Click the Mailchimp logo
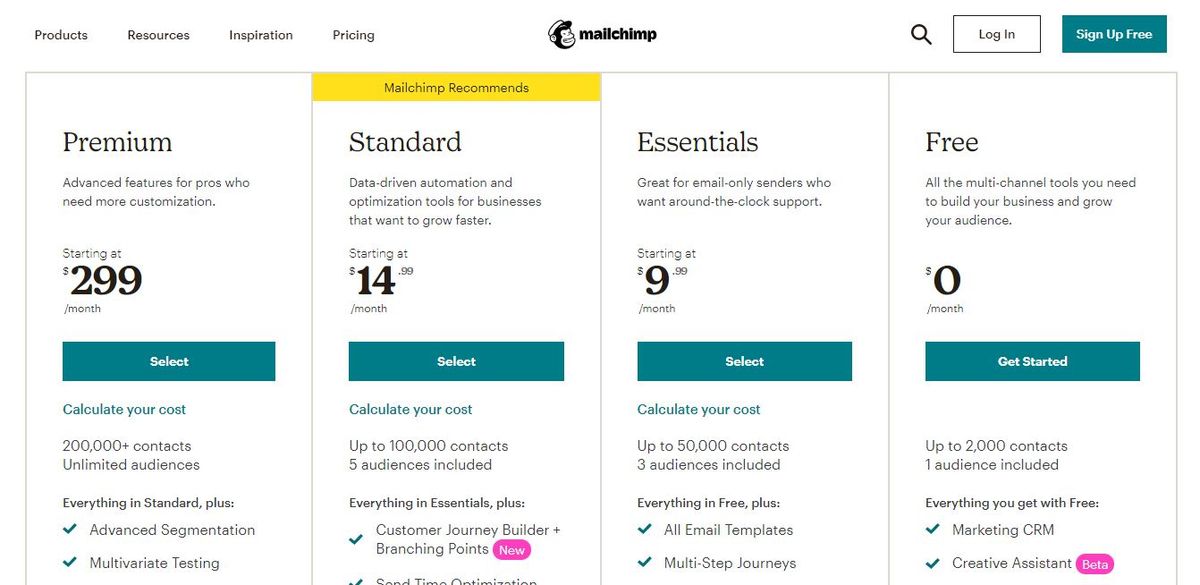 [x=600, y=33]
